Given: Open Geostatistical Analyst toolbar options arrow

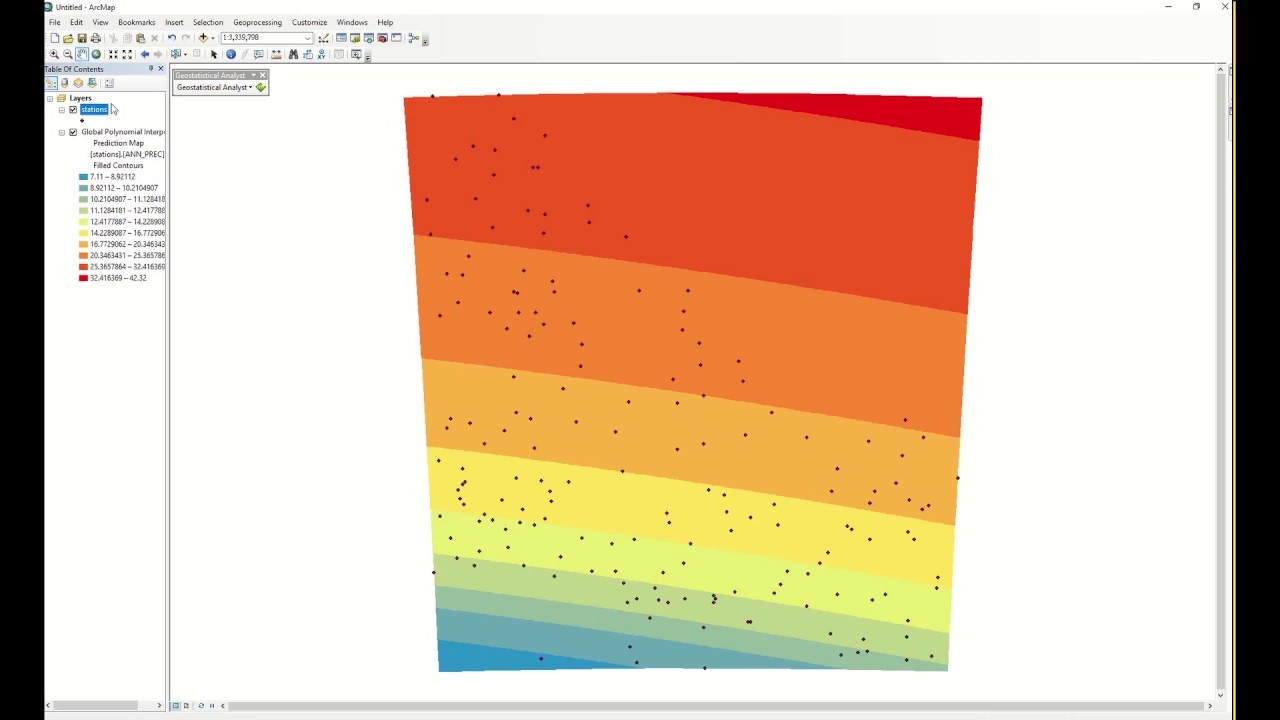Looking at the screenshot, I should pos(253,75).
